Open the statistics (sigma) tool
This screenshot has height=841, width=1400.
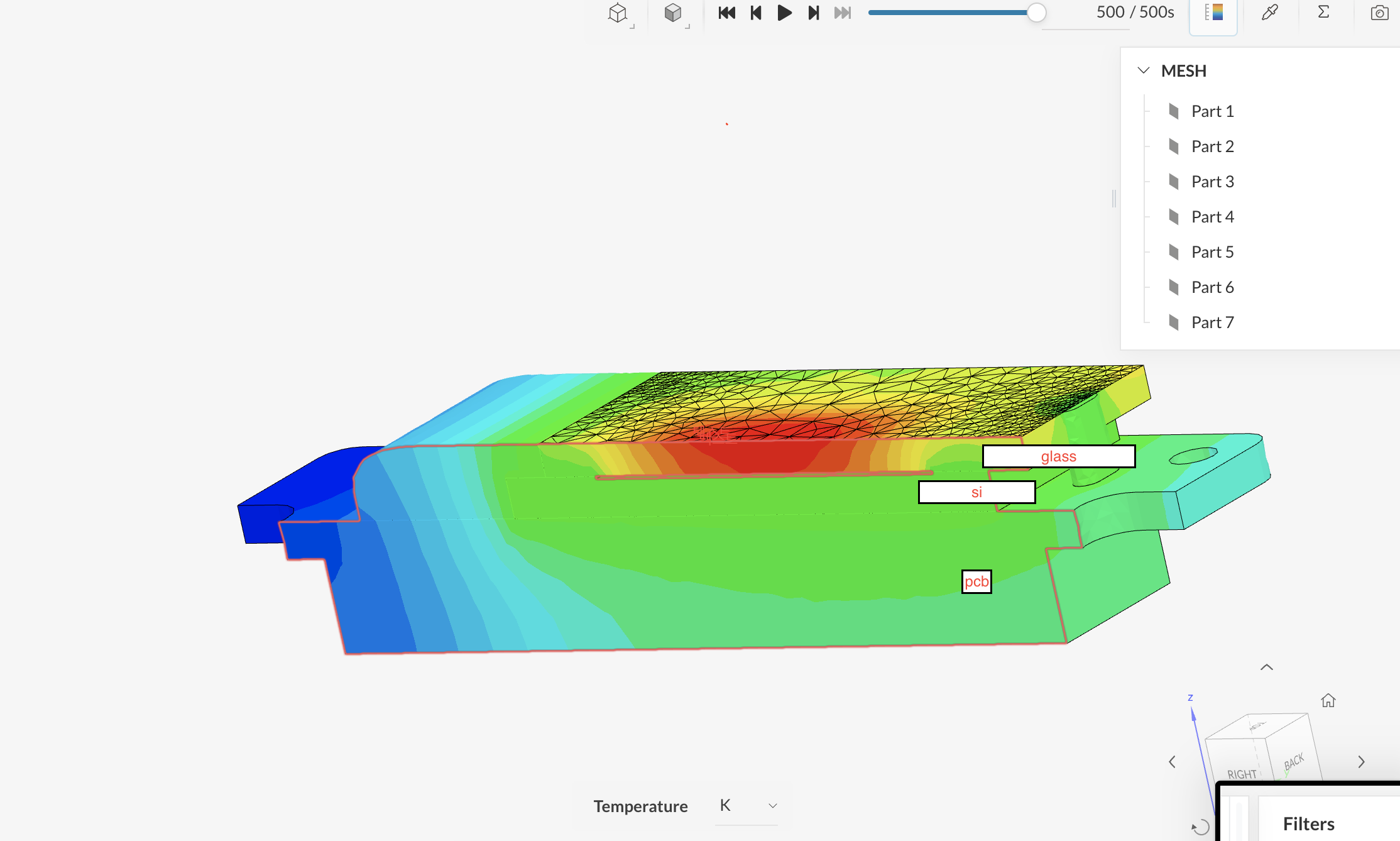tap(1323, 12)
